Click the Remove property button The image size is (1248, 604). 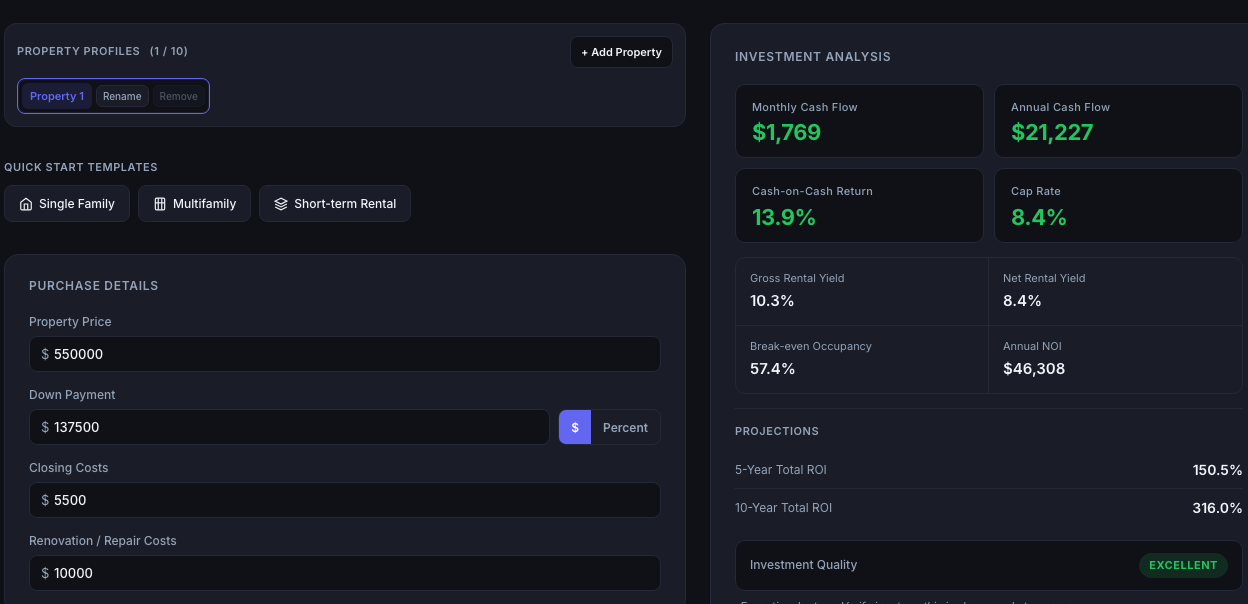click(178, 96)
